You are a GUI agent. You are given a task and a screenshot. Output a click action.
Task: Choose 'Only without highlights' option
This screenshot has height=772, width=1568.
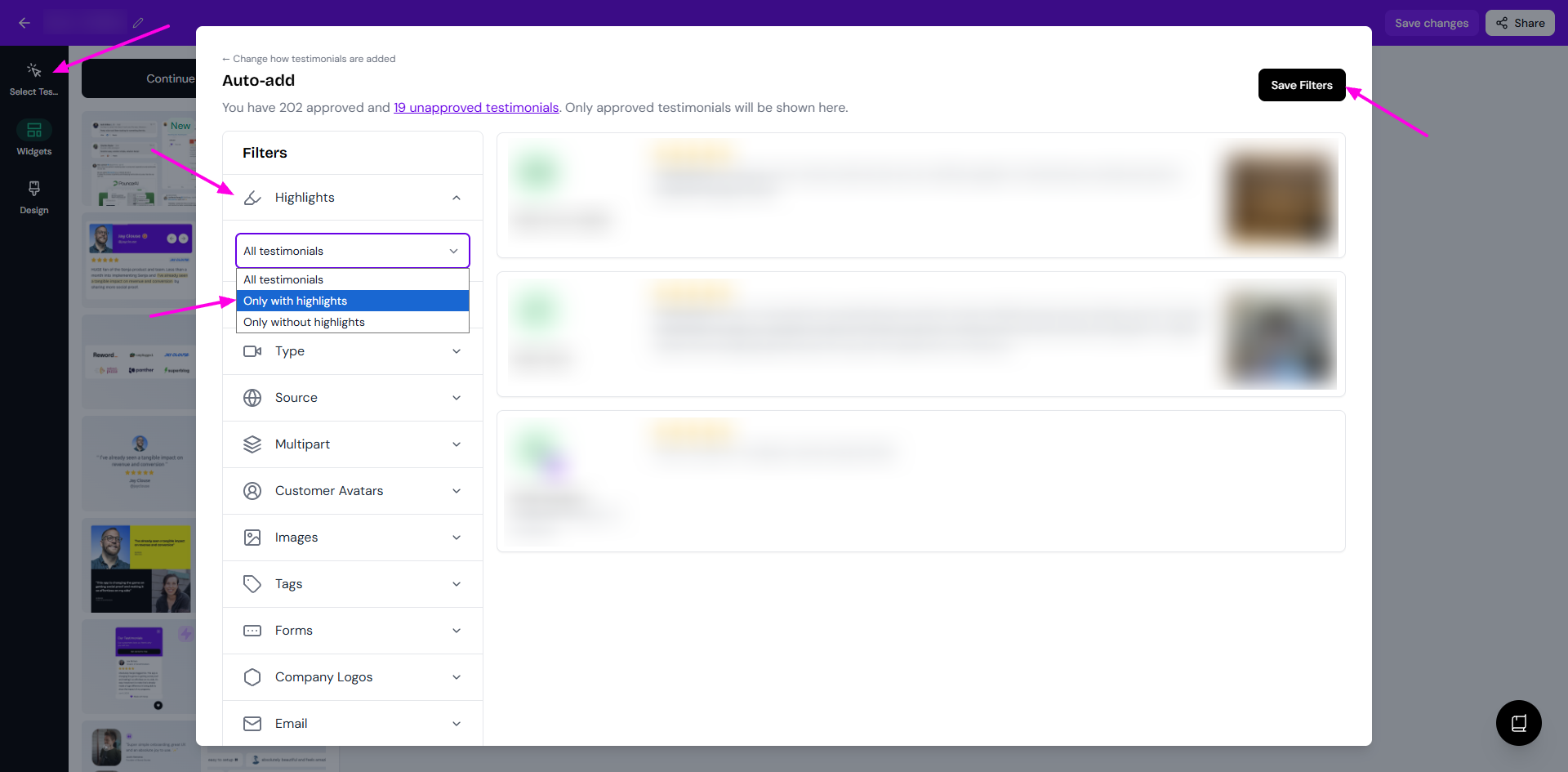pyautogui.click(x=352, y=322)
